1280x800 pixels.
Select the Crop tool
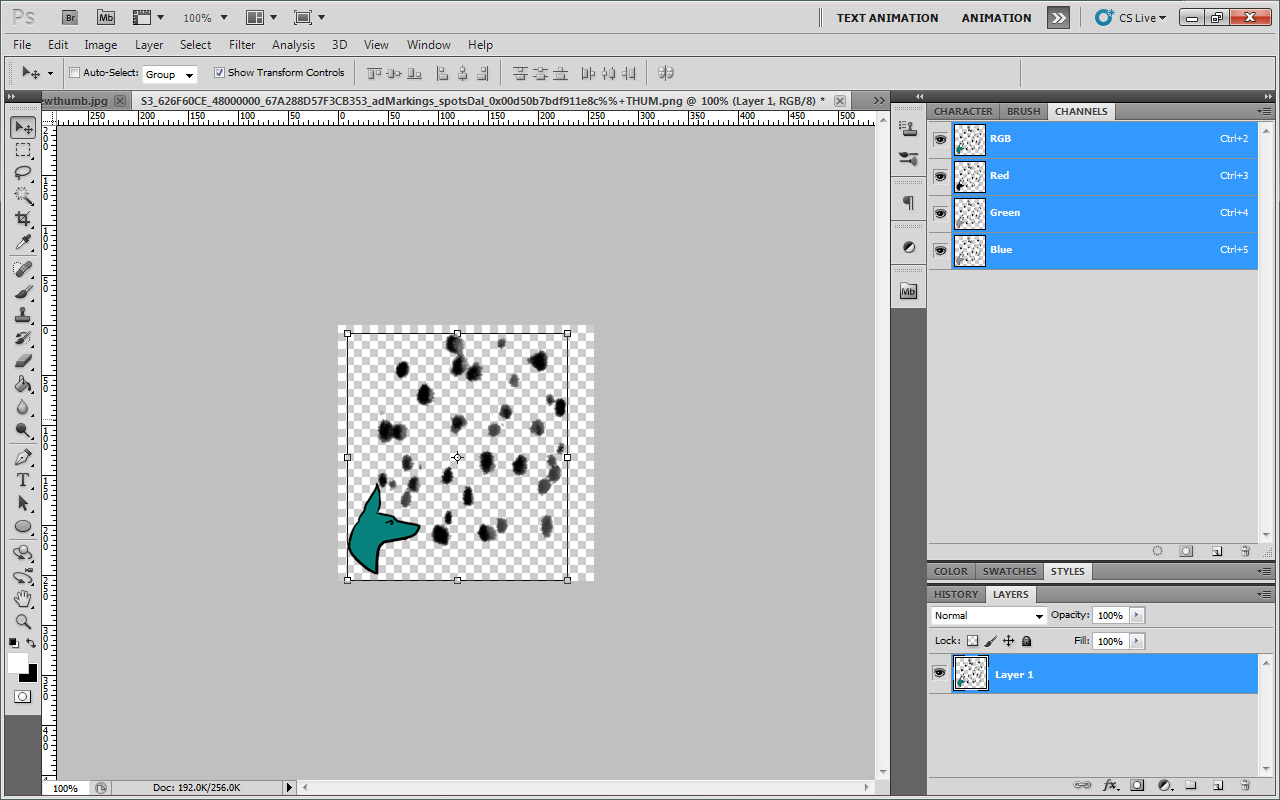pyautogui.click(x=23, y=219)
